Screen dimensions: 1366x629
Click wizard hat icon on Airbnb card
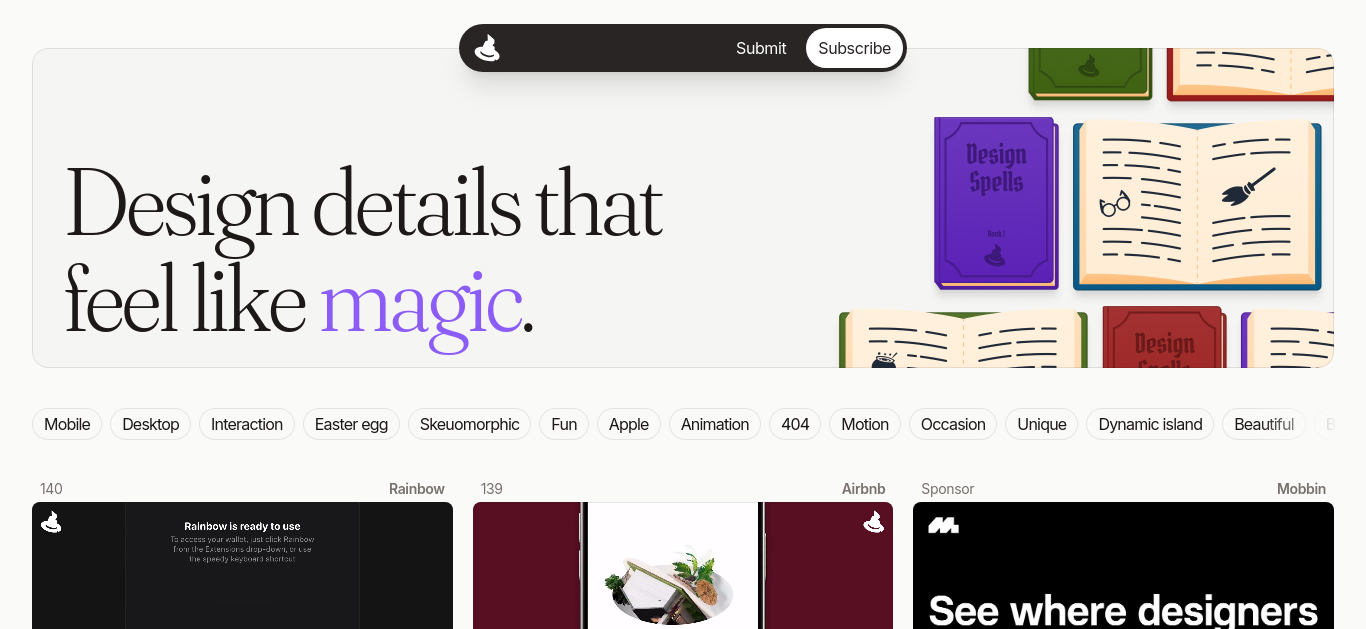click(874, 522)
